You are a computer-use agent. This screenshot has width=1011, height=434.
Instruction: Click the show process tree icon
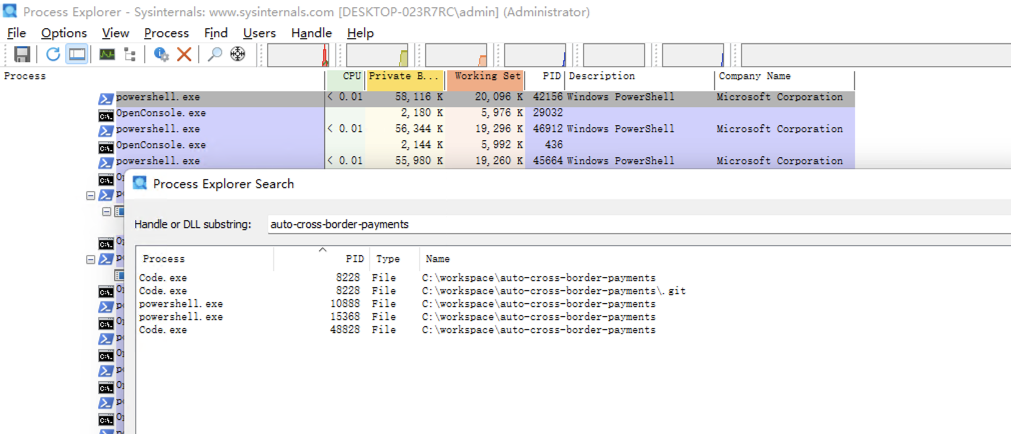tap(130, 54)
